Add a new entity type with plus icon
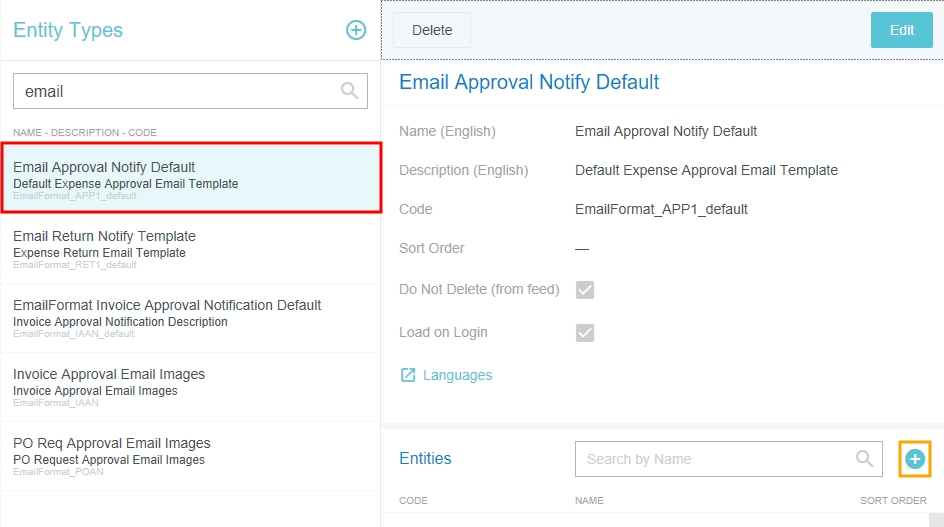Screen dimensions: 944x527 coord(356,30)
